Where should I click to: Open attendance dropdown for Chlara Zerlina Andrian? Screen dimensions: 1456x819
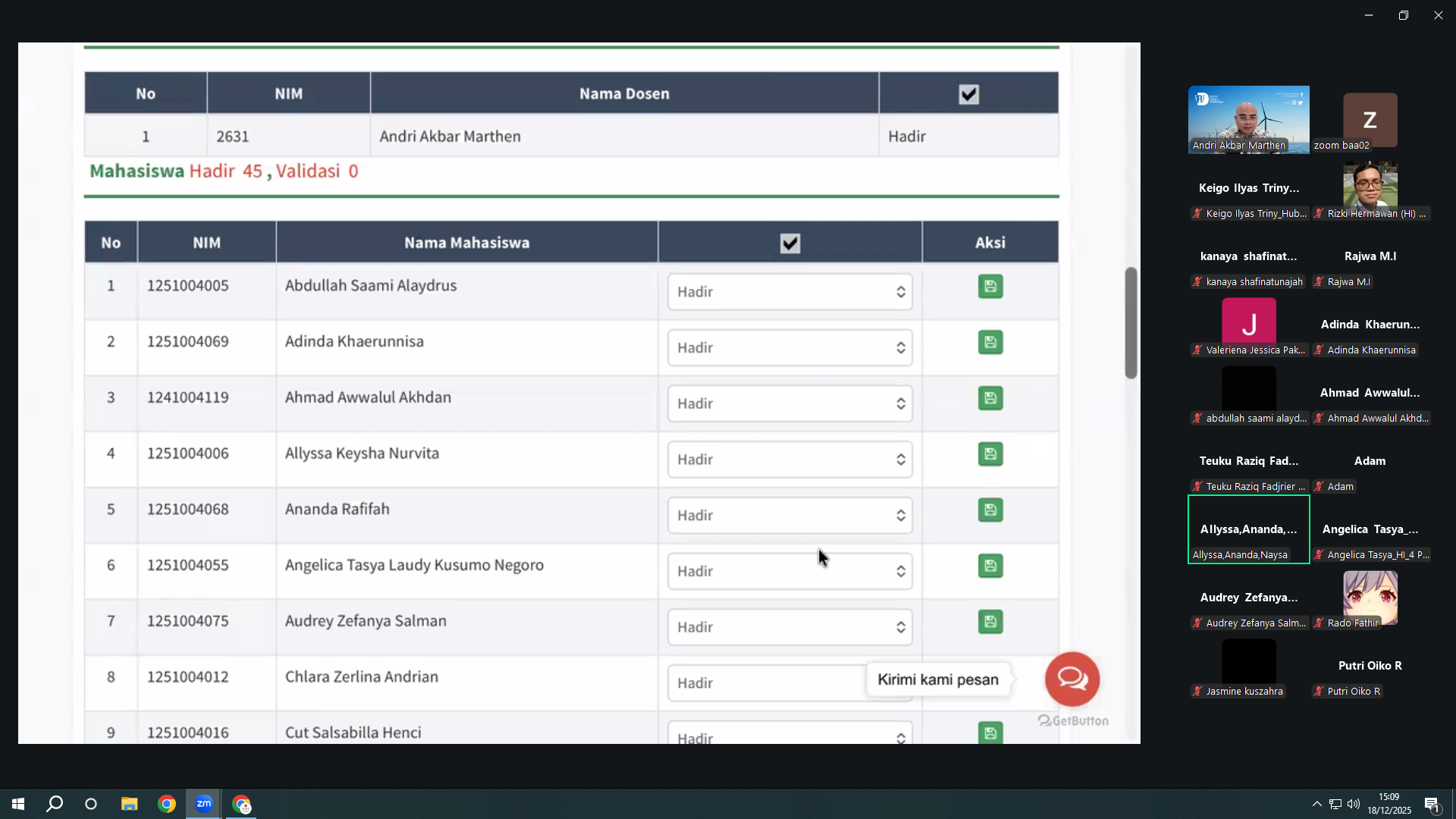click(766, 683)
